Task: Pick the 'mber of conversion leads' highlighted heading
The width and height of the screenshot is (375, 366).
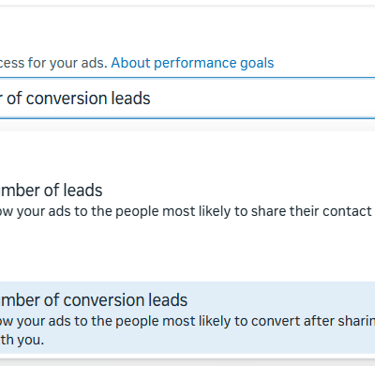Action: [94, 300]
